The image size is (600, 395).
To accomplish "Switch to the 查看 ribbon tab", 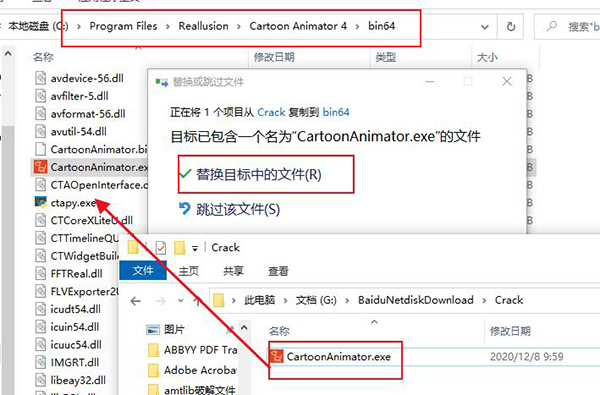I will [278, 271].
